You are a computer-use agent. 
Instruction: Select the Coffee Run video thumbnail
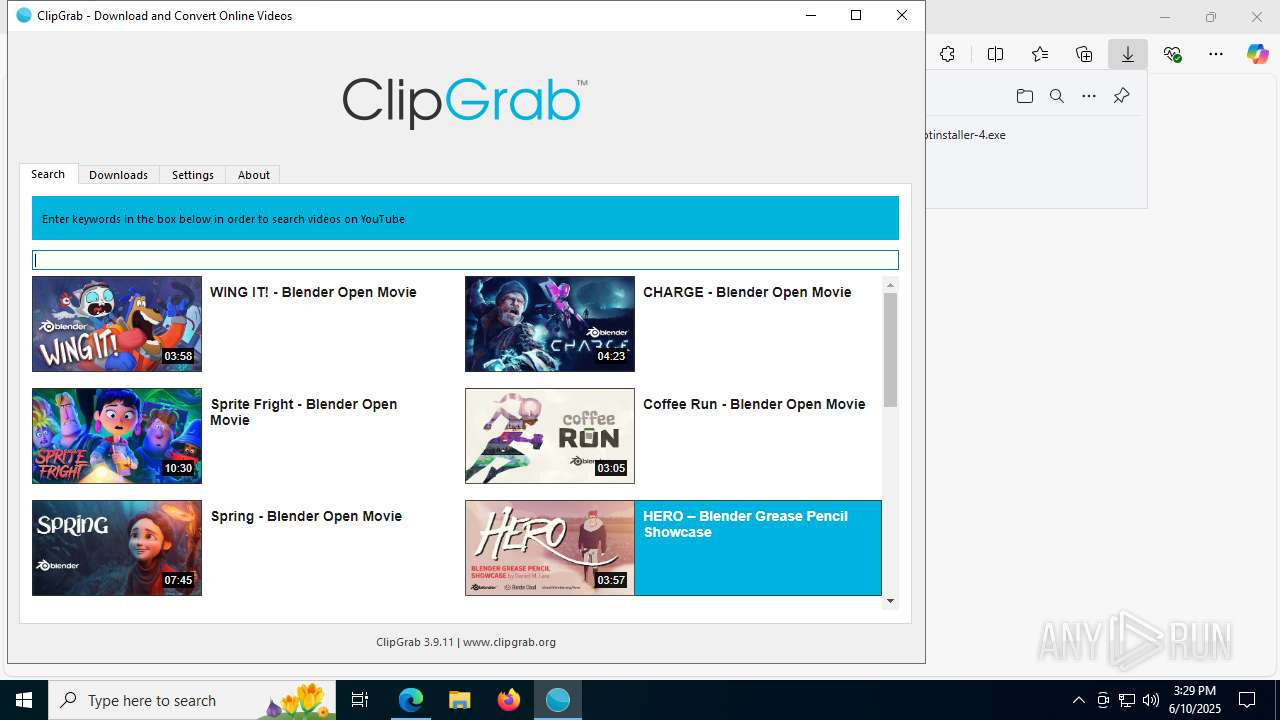[x=550, y=436]
